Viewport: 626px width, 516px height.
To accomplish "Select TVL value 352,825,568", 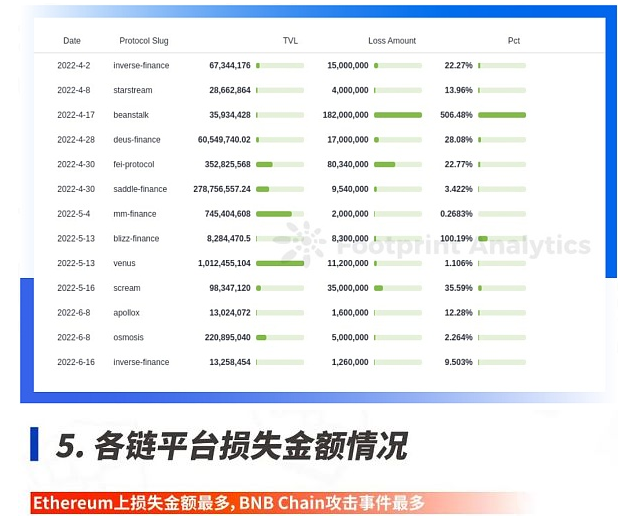I will point(228,165).
